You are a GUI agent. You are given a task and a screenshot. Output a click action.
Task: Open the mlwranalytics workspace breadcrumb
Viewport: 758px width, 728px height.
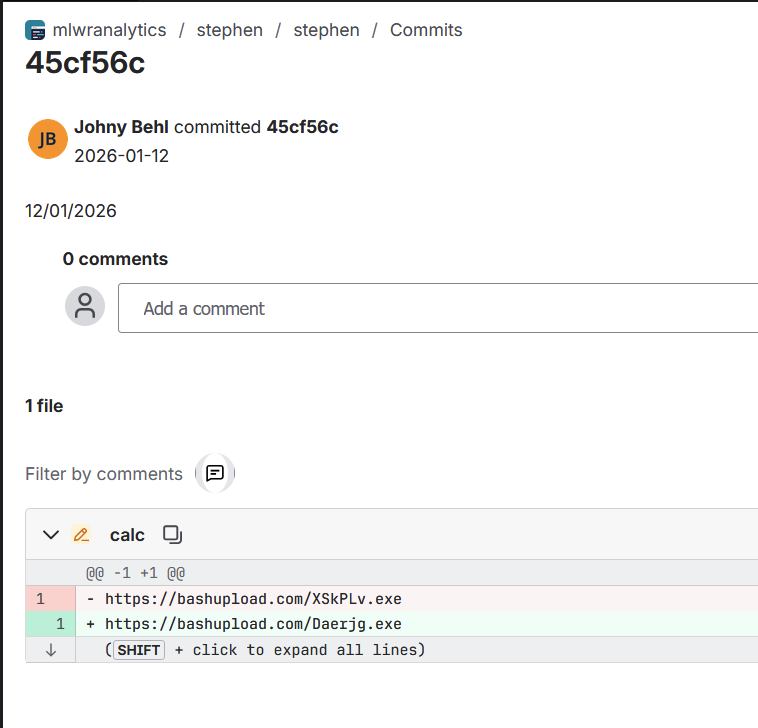point(109,30)
